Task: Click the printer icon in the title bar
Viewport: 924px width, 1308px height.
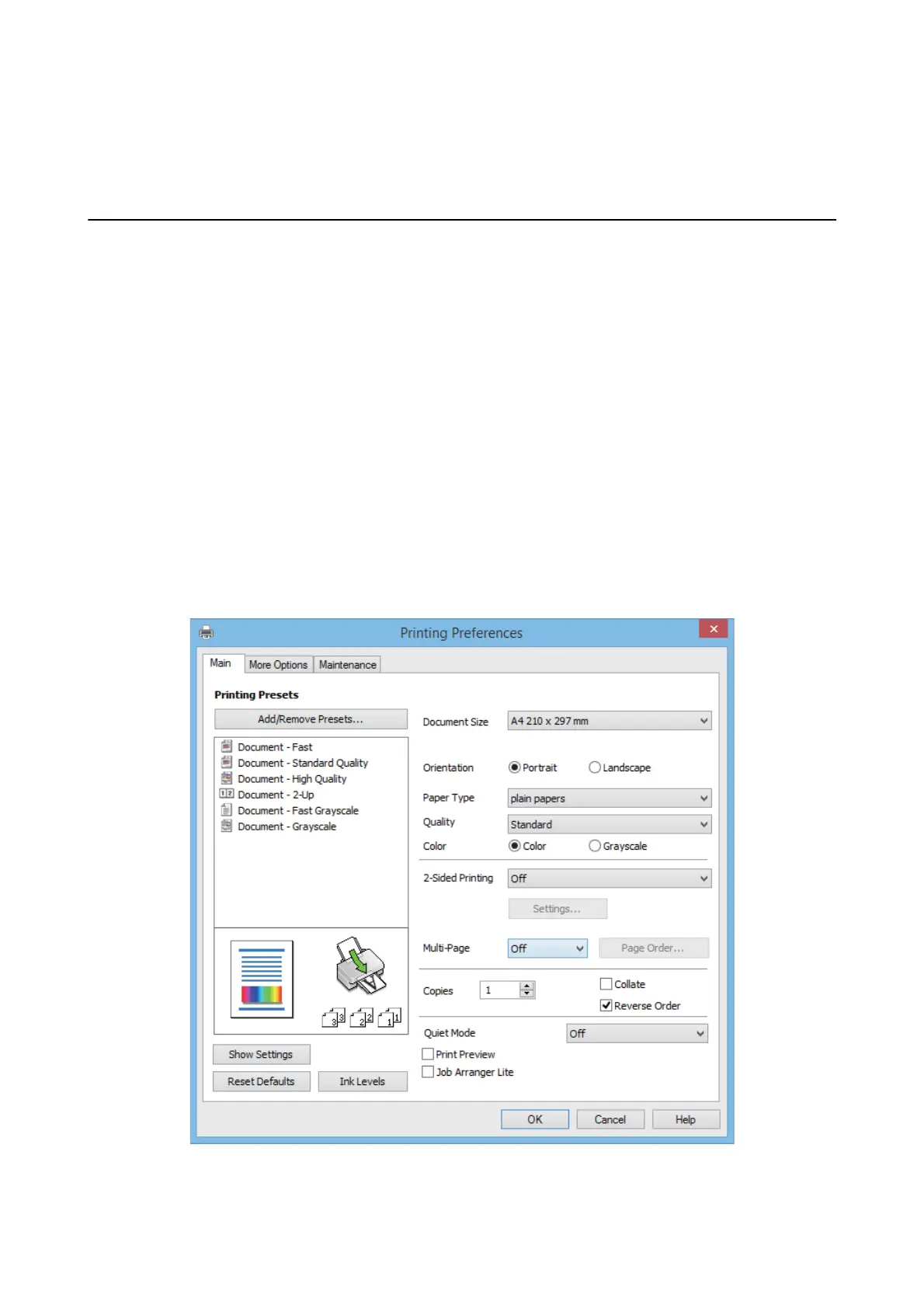Action: coord(207,631)
